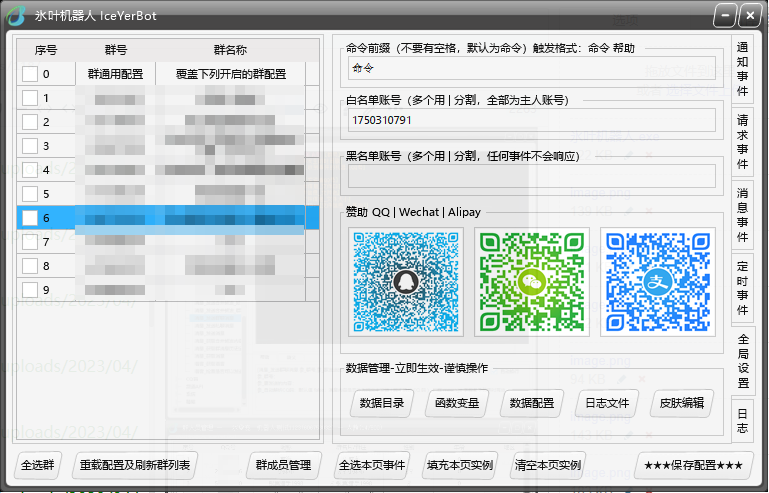Image resolution: width=769 pixels, height=493 pixels.
Task: Click the IceYerBot app logo icon
Action: click(x=15, y=16)
